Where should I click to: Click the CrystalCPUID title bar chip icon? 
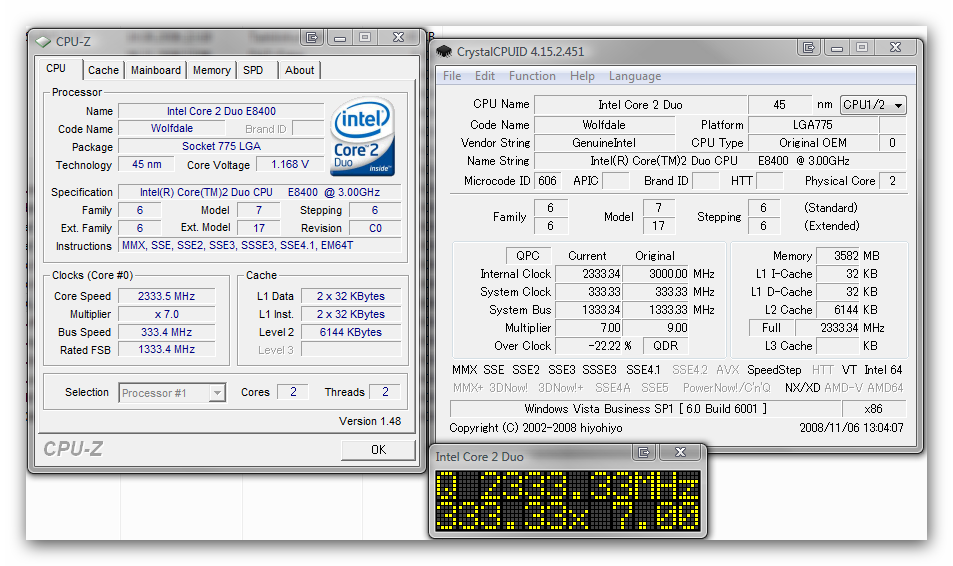444,52
